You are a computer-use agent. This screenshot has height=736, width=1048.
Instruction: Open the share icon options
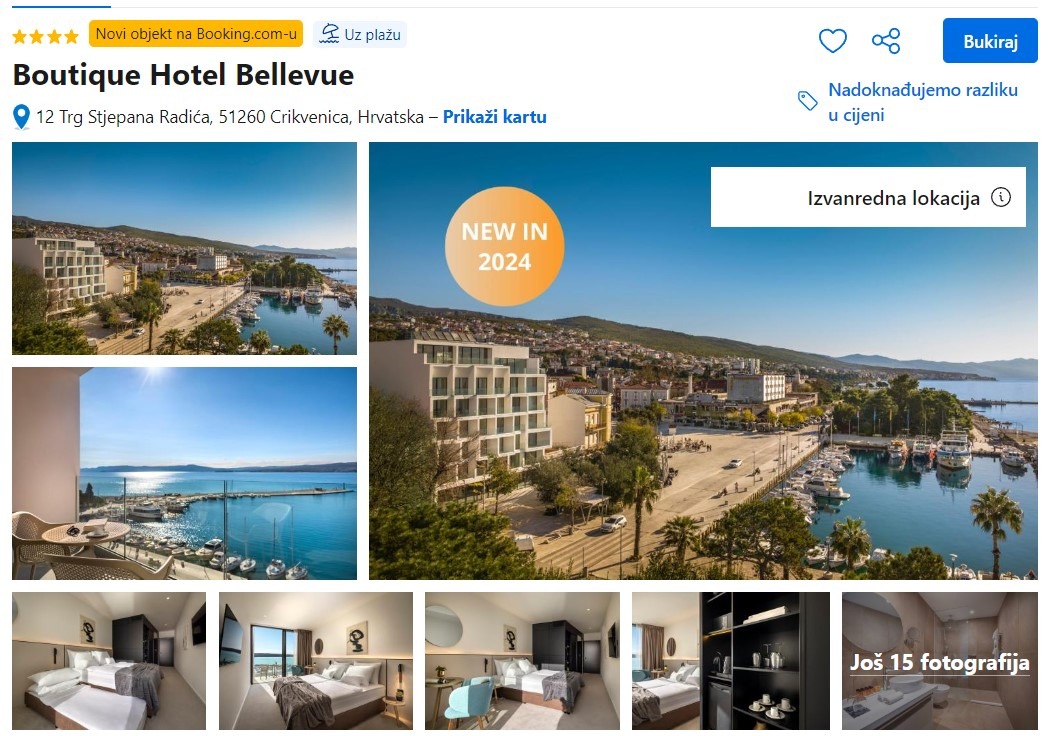tap(886, 41)
